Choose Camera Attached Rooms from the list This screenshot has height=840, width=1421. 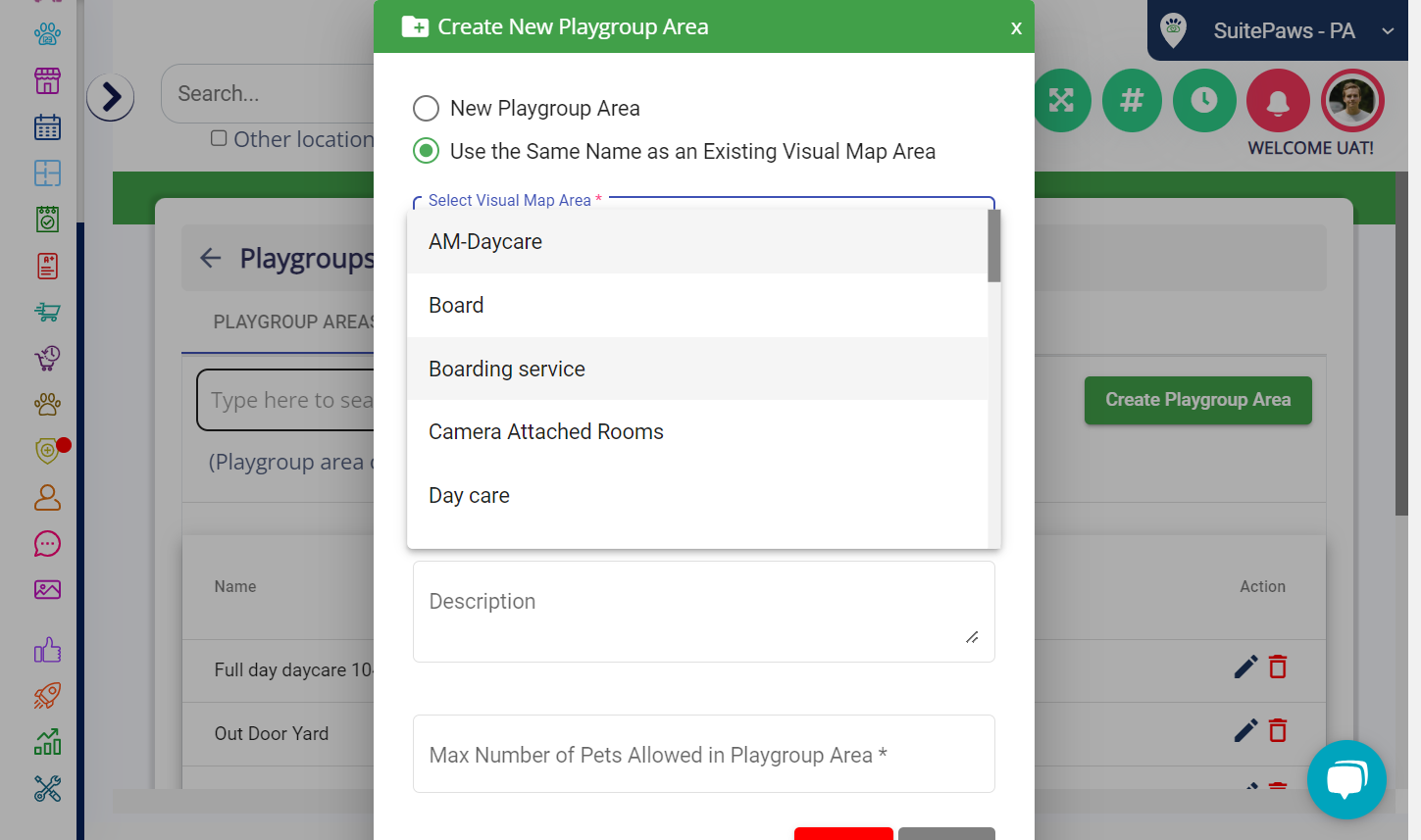(x=697, y=432)
